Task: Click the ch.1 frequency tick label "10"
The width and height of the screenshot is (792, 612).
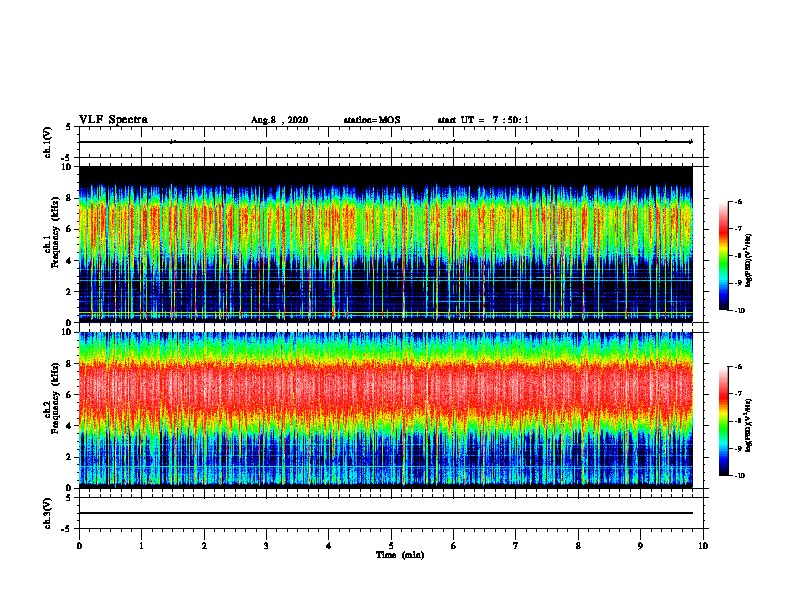Action: [67, 167]
